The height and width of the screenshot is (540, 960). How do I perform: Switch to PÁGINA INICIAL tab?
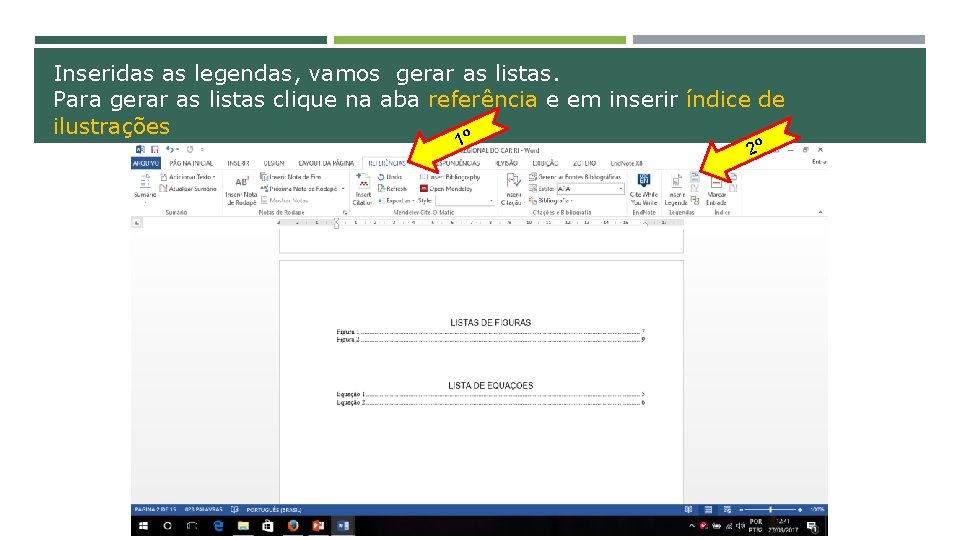(x=191, y=163)
